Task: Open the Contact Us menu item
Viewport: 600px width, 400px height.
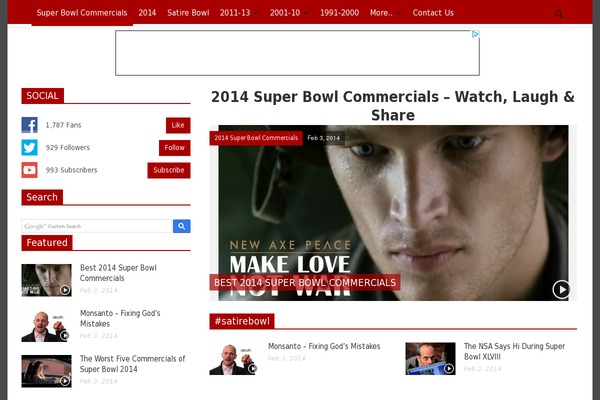Action: pyautogui.click(x=433, y=13)
